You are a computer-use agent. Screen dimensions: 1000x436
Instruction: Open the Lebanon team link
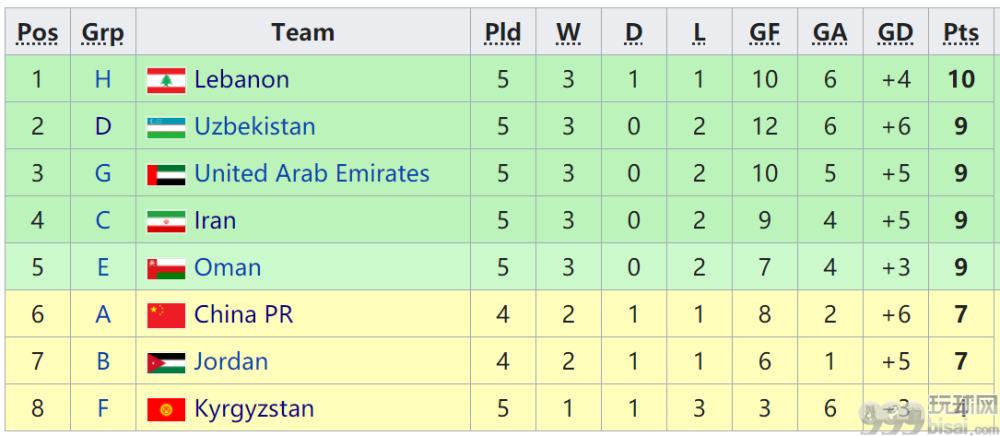pyautogui.click(x=241, y=80)
